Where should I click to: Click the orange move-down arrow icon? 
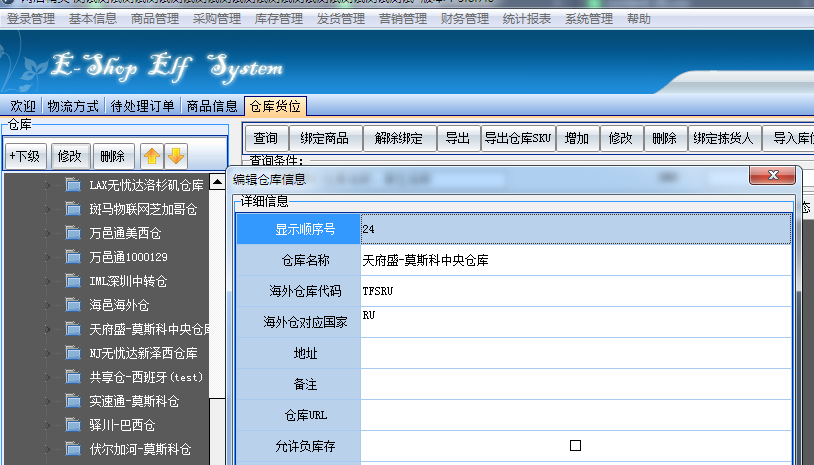click(176, 156)
